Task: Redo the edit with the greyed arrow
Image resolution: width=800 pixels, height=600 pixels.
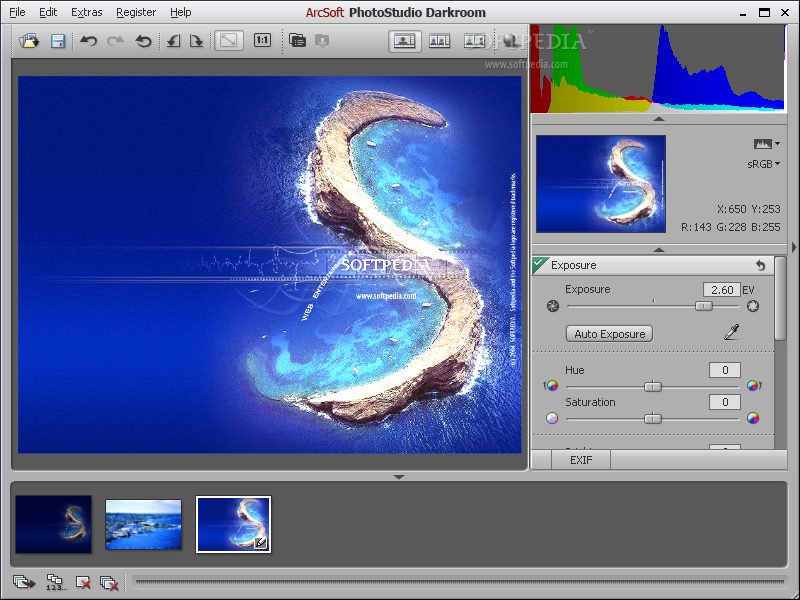Action: click(116, 41)
